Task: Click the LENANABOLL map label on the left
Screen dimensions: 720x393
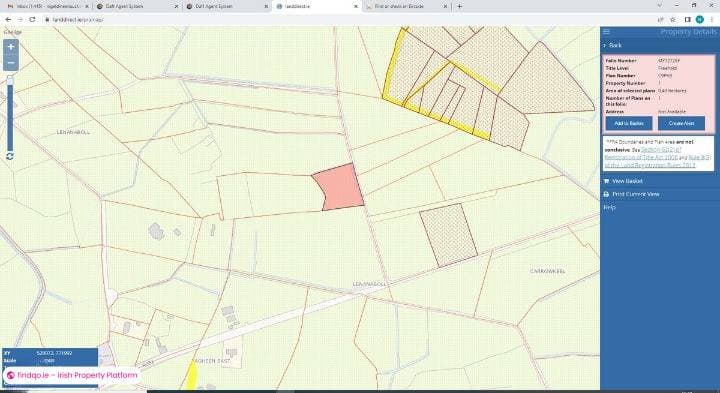Action: click(x=73, y=132)
